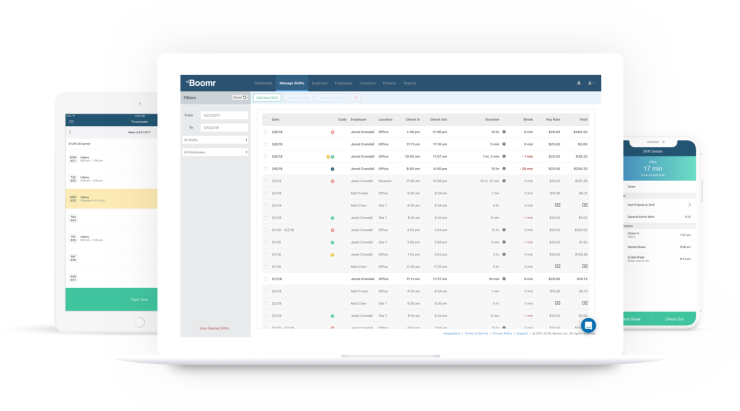
Task: Click the From date input field
Action: (x=224, y=116)
